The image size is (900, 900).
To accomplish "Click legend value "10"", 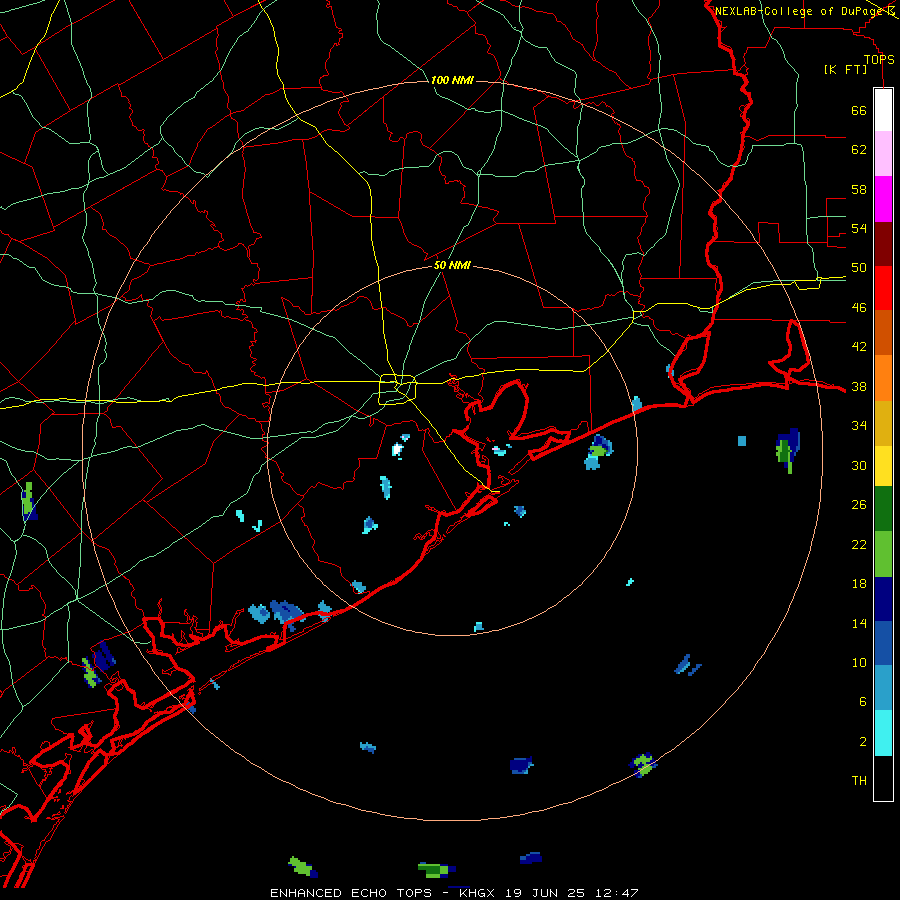I will (x=859, y=663).
